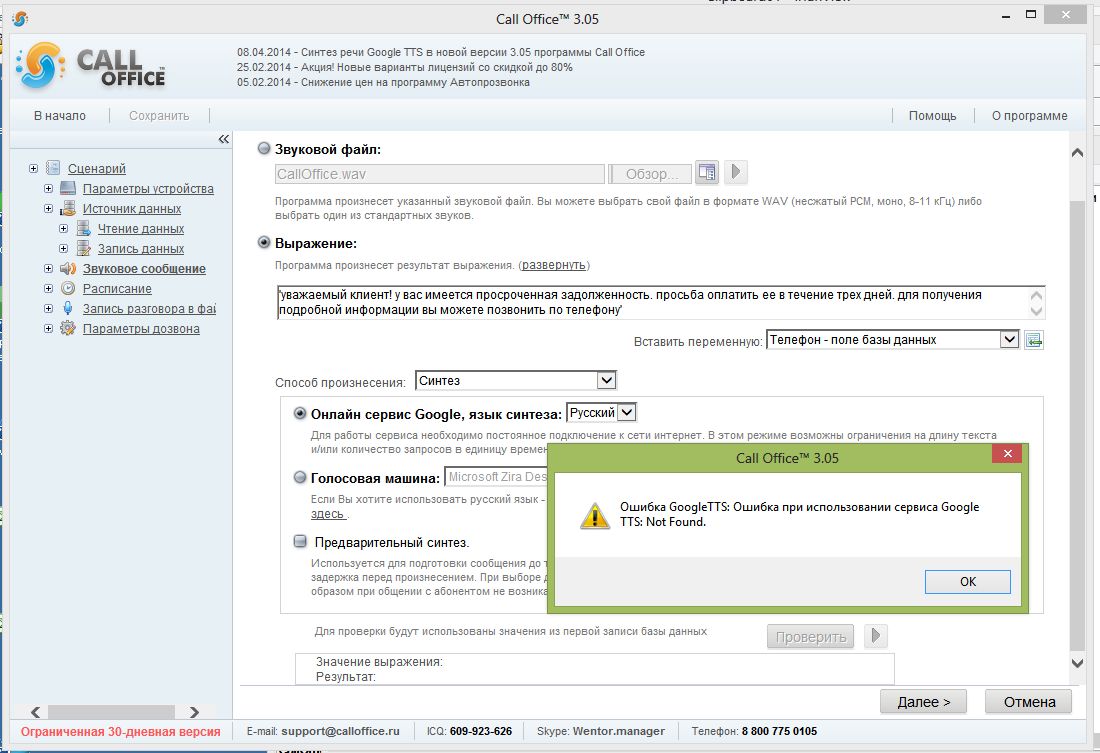Enable the Предварительный синтез checkbox
The height and width of the screenshot is (753, 1100).
[301, 542]
